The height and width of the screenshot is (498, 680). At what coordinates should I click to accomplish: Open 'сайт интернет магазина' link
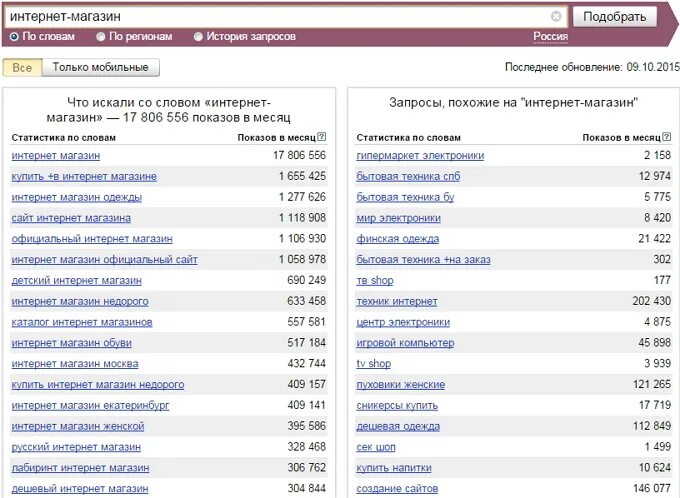pos(71,218)
